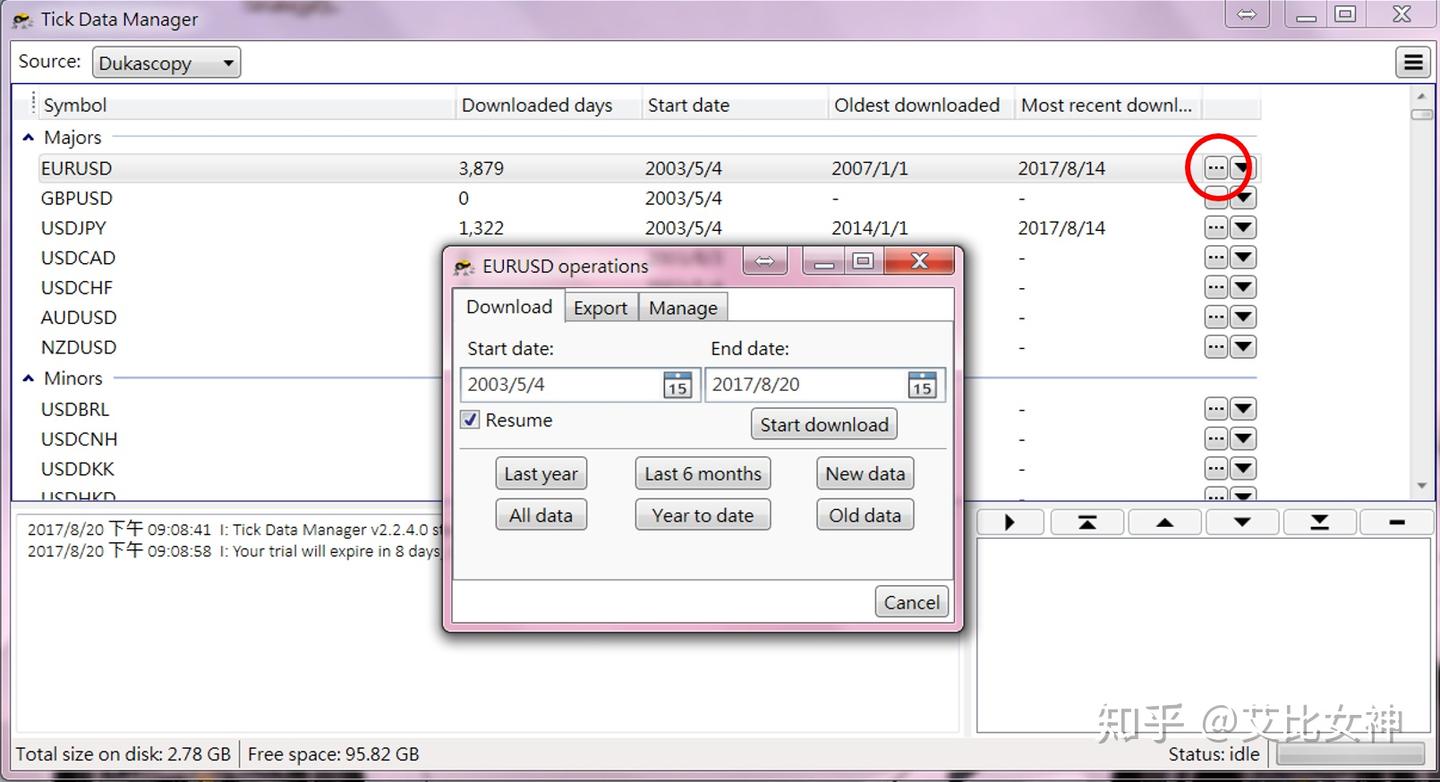The width and height of the screenshot is (1440, 782).
Task: Open operations for the USDDKK row
Action: (1216, 469)
